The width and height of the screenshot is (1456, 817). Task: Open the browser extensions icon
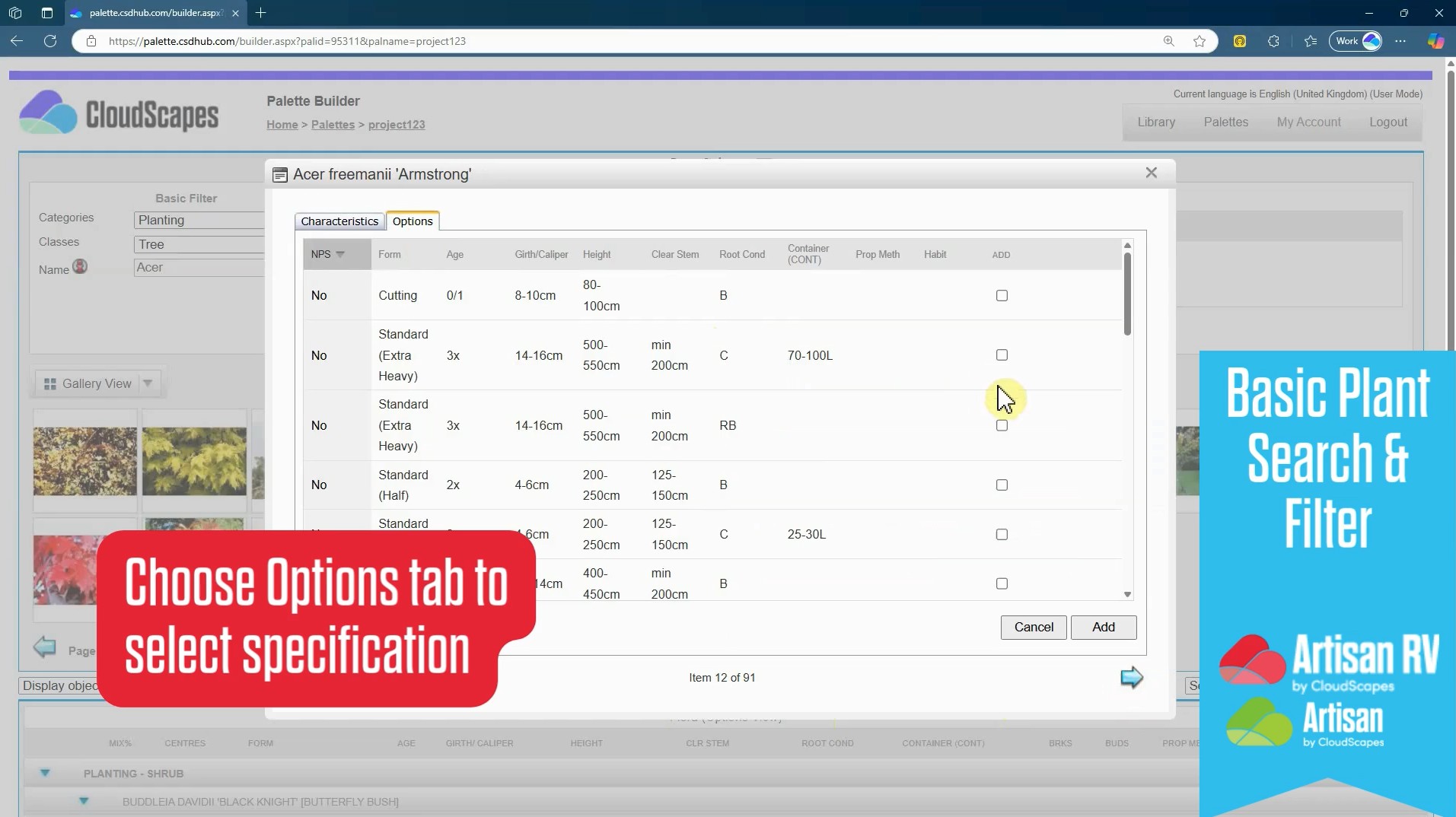(1273, 41)
